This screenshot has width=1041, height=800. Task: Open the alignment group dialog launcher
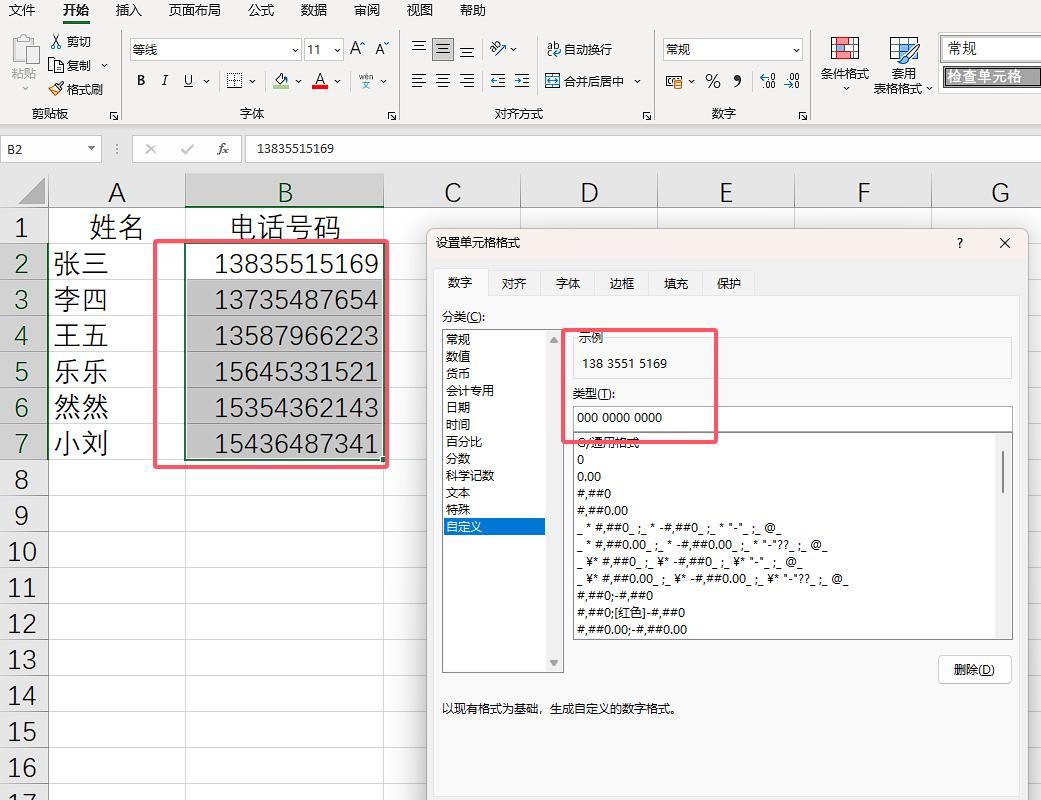point(647,116)
